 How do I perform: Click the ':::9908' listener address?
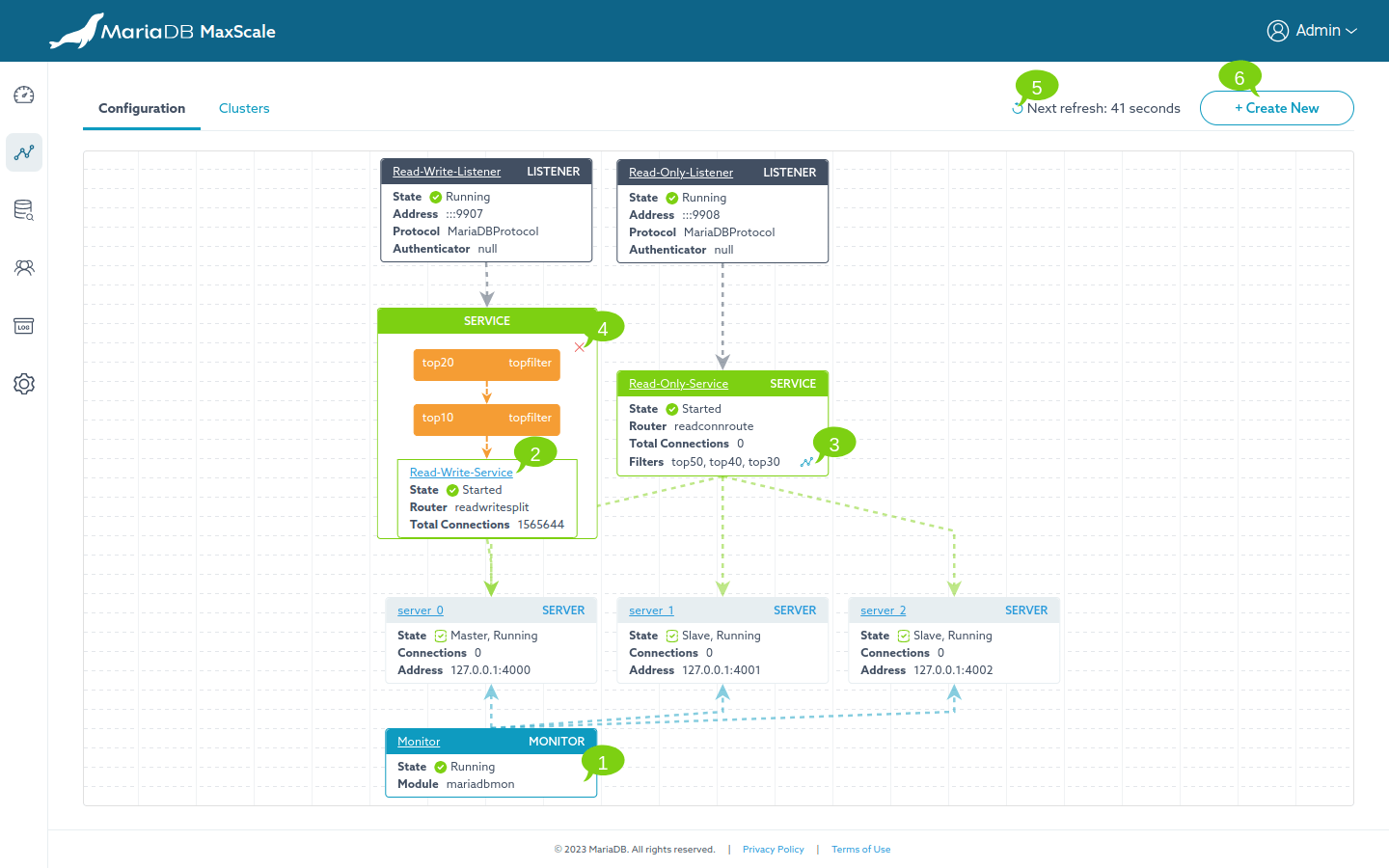701,215
